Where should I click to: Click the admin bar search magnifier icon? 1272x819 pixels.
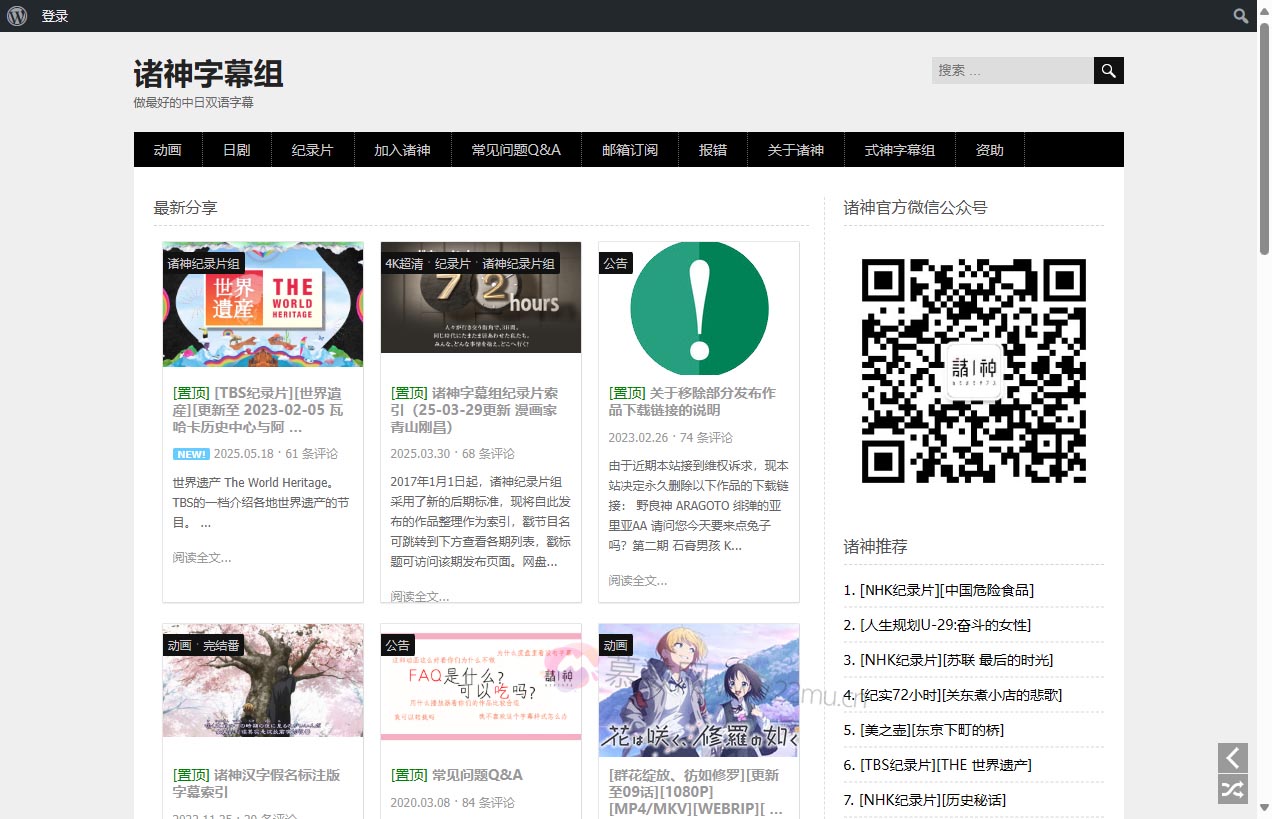1240,16
